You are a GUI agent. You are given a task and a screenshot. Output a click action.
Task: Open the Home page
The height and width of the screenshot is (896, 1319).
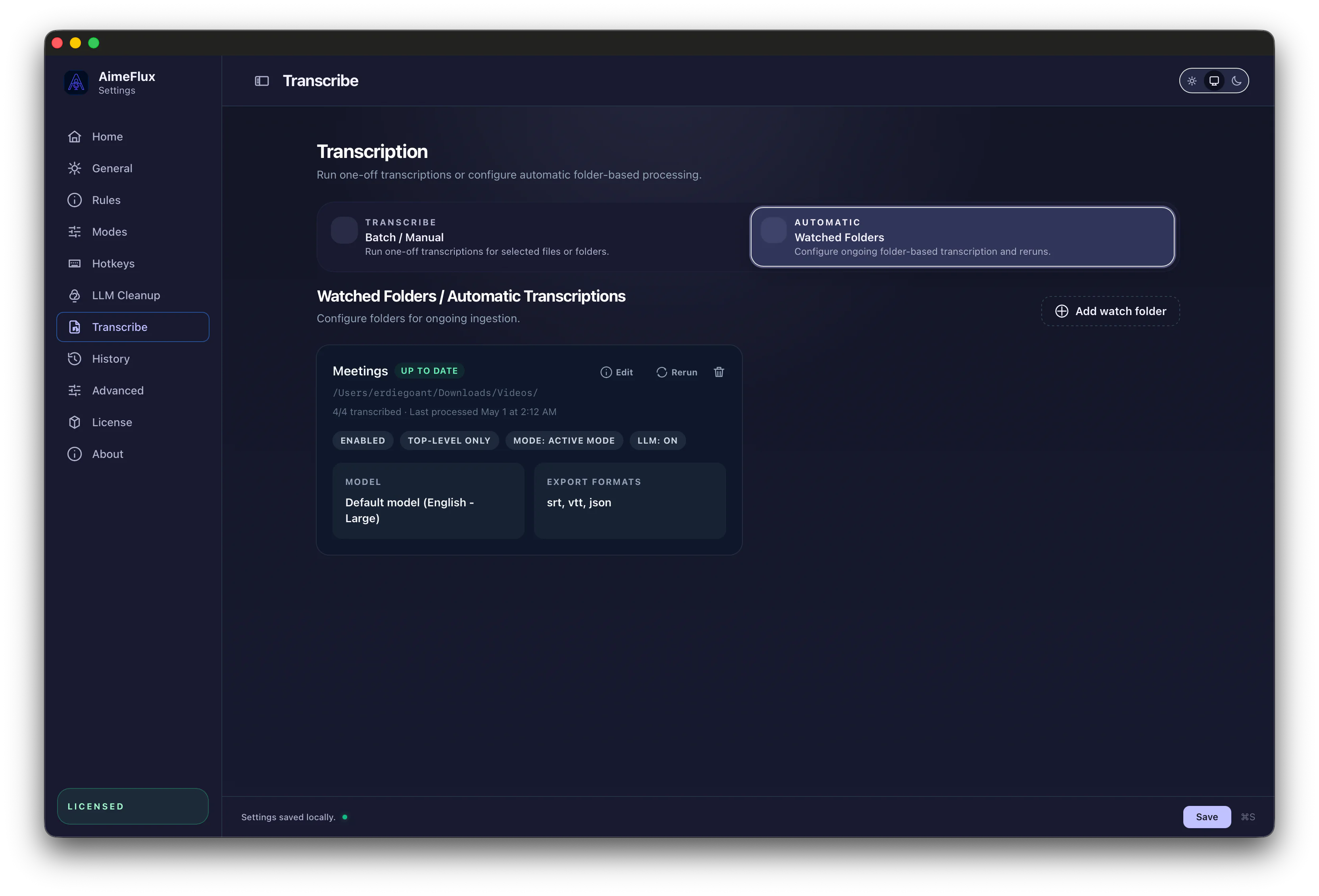click(133, 137)
